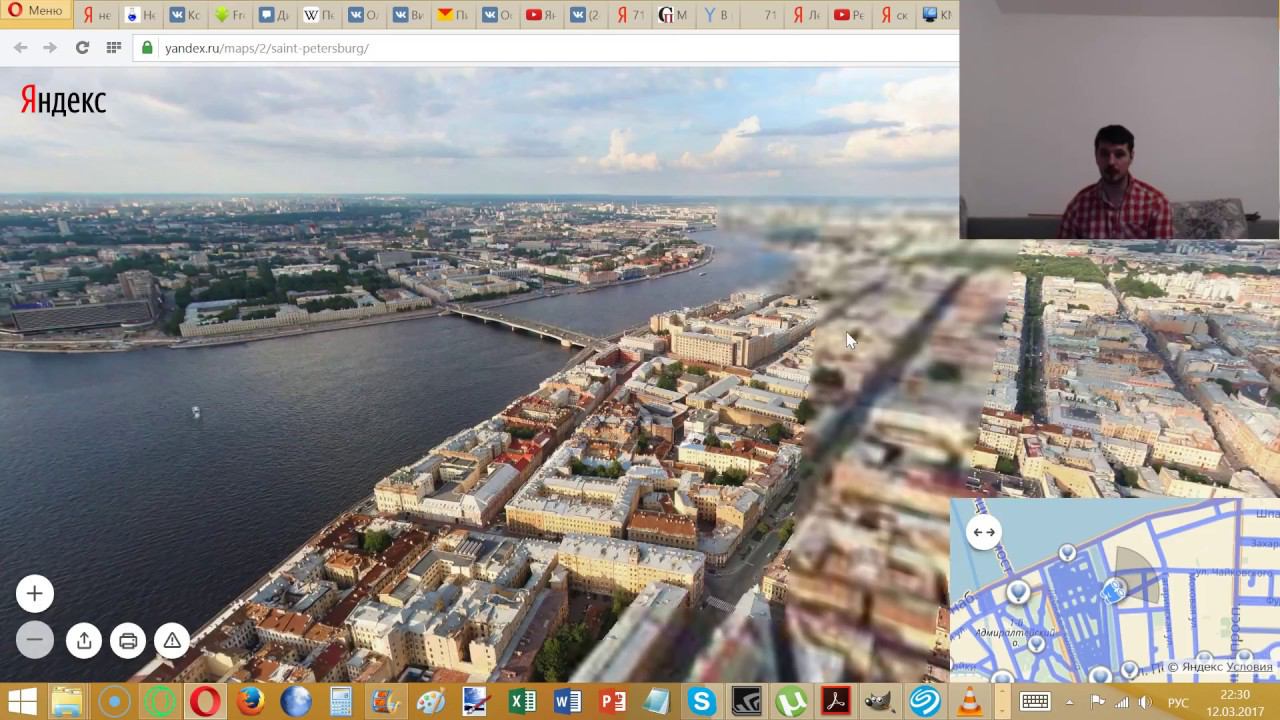Open the Opera Меню button
Image resolution: width=1280 pixels, height=720 pixels.
pyautogui.click(x=36, y=11)
